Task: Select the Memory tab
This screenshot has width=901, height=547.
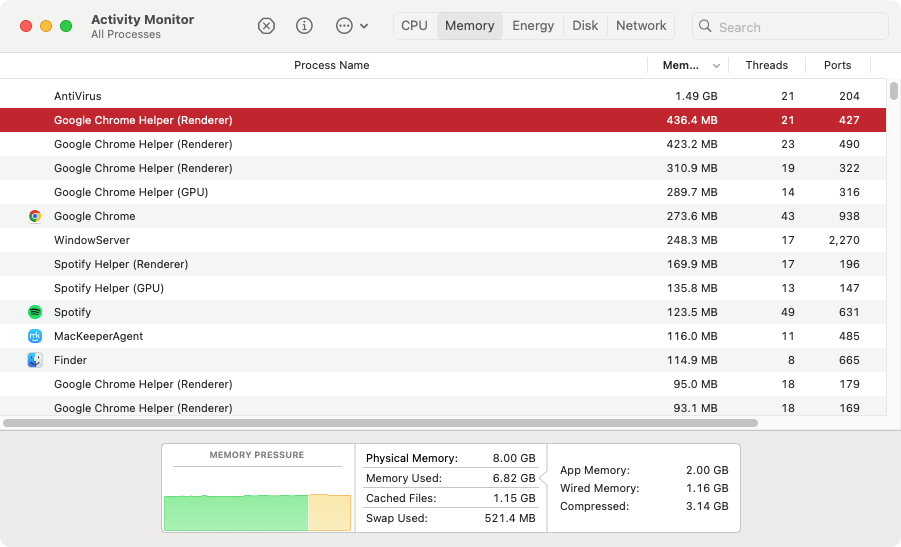Action: (469, 26)
